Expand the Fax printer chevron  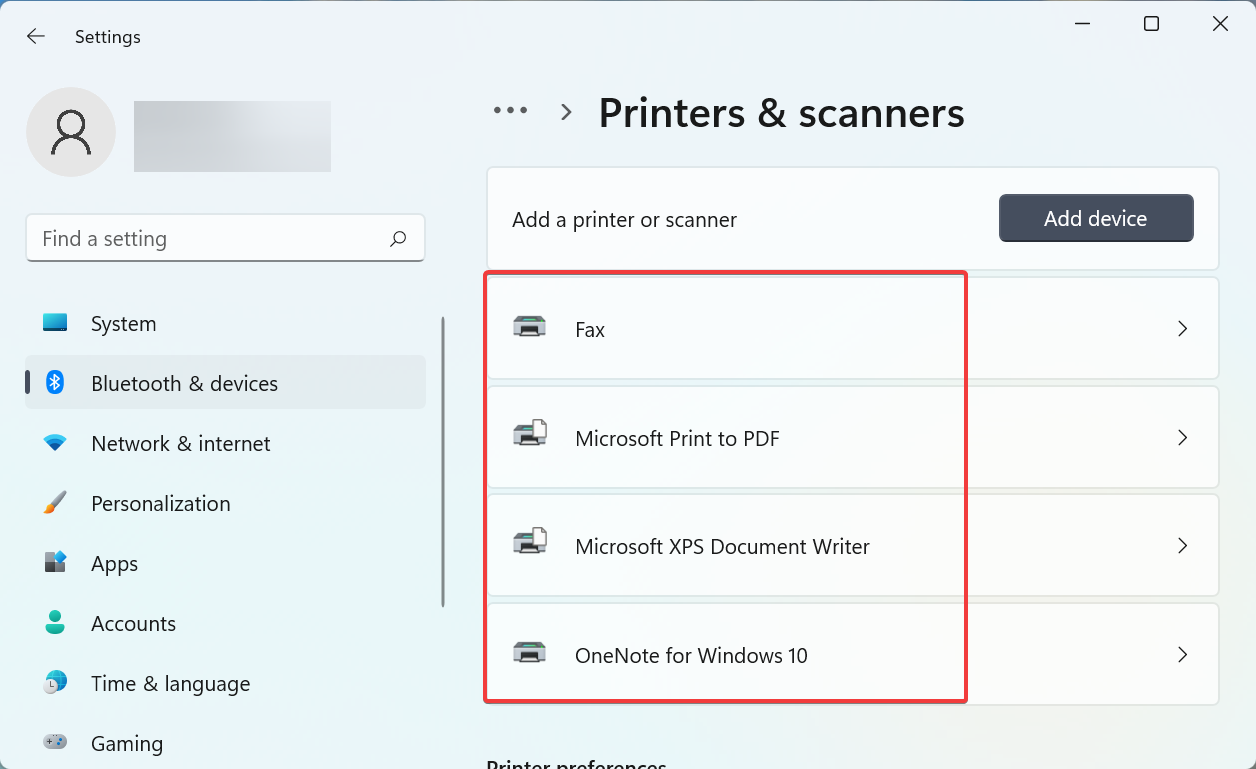coord(1183,328)
